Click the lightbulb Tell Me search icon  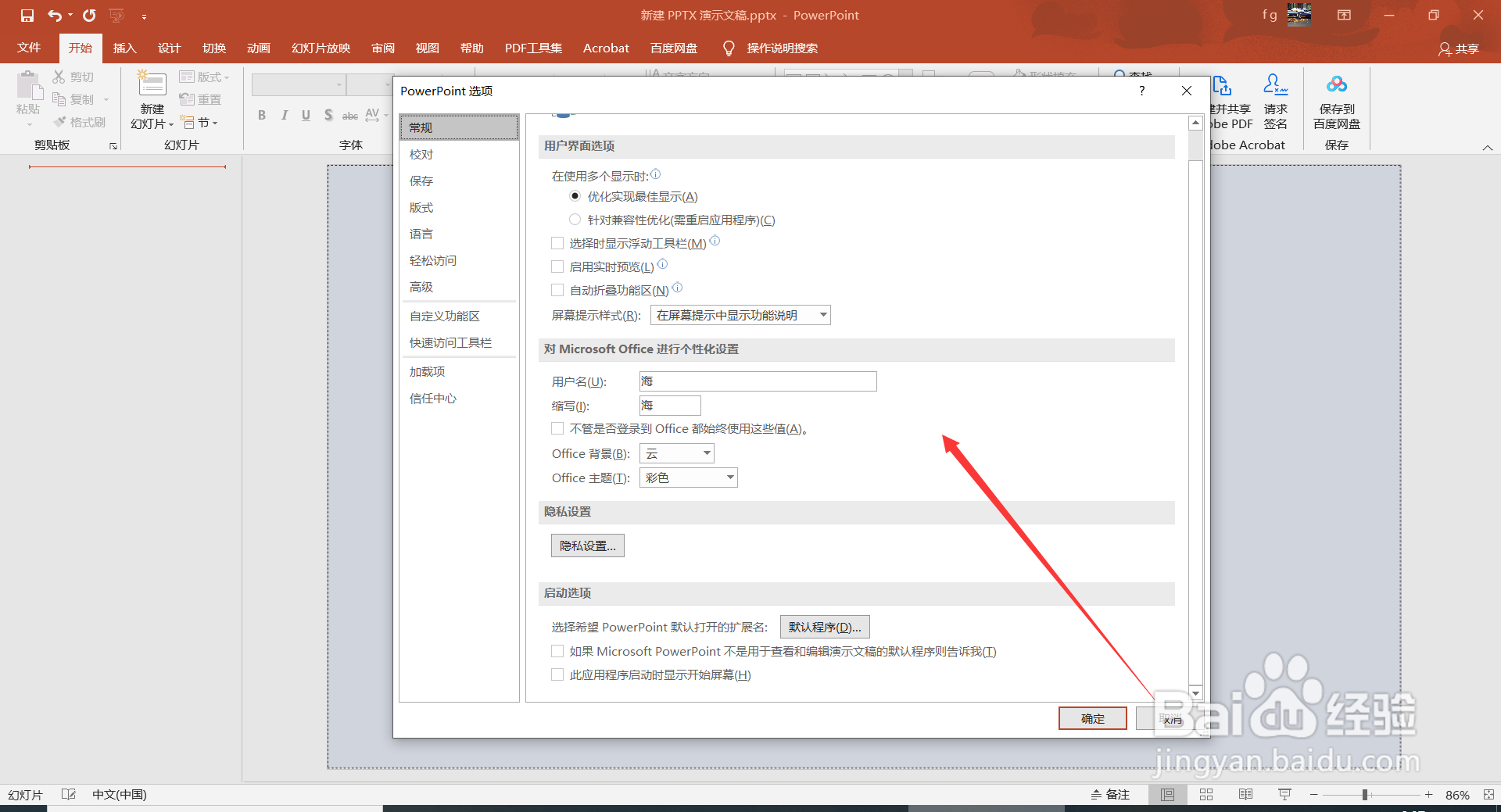pyautogui.click(x=729, y=48)
